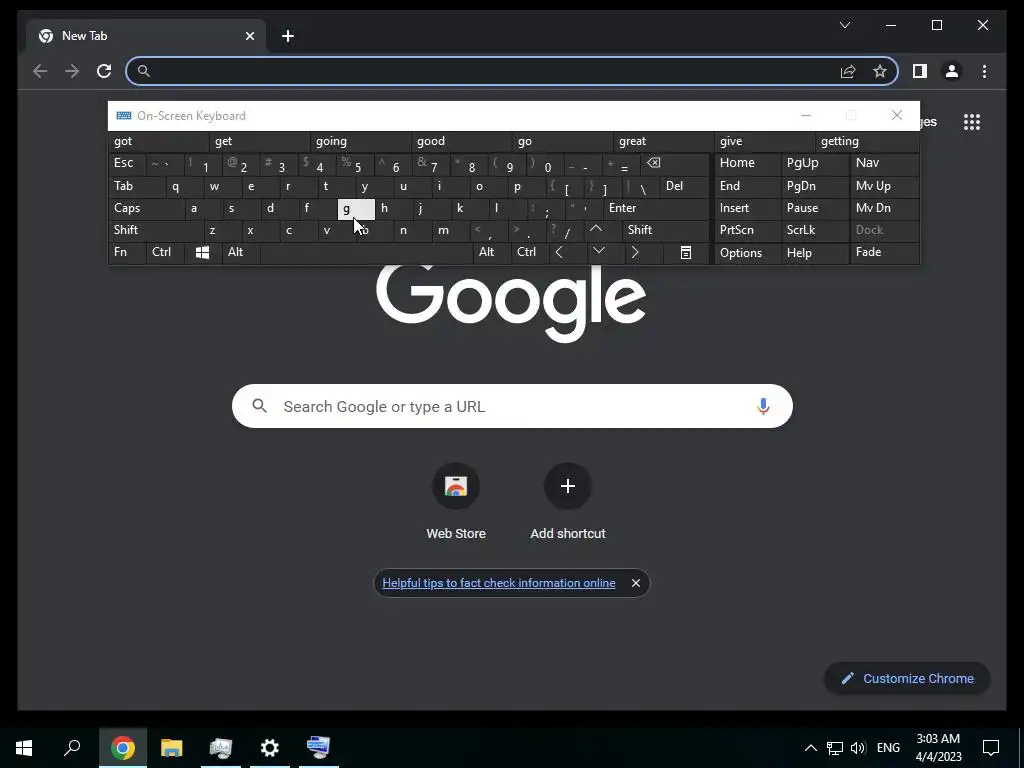Open Options on the On-Screen Keyboard
This screenshot has width=1024, height=768.
tap(747, 253)
